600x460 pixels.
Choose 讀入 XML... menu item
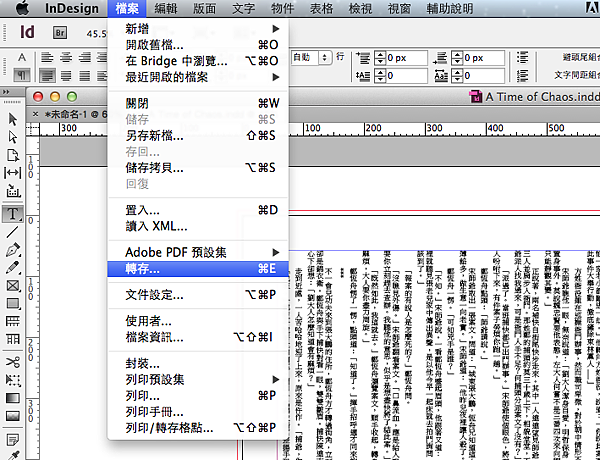[197, 227]
